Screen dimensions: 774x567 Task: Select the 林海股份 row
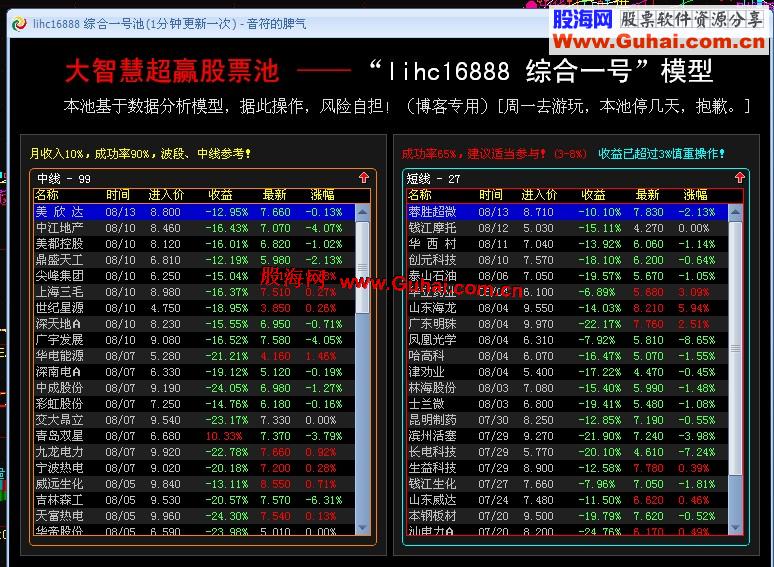pyautogui.click(x=568, y=388)
